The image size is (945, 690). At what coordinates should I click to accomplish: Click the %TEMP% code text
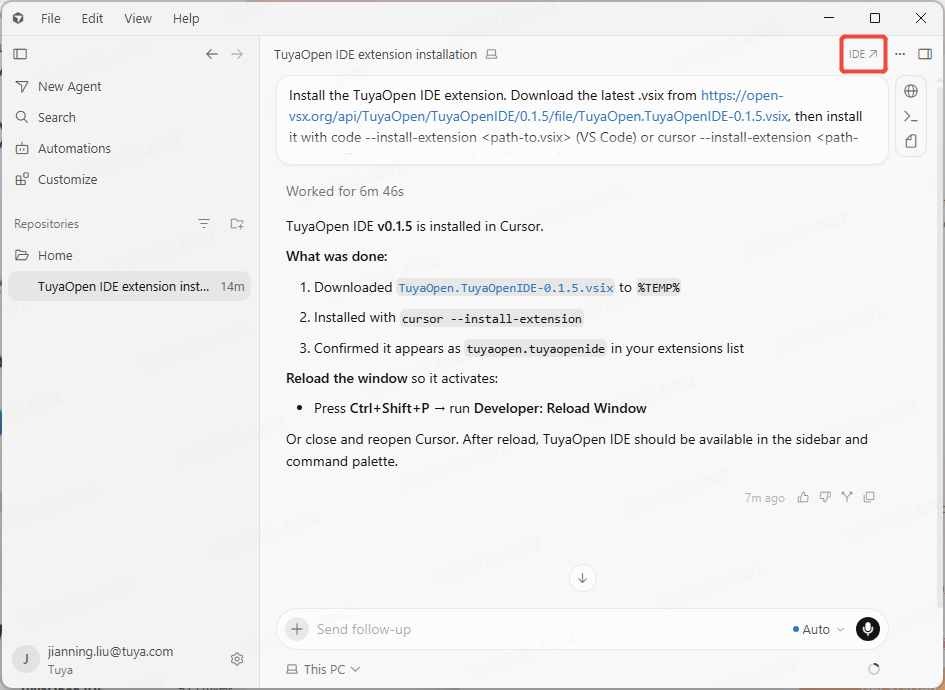point(658,288)
